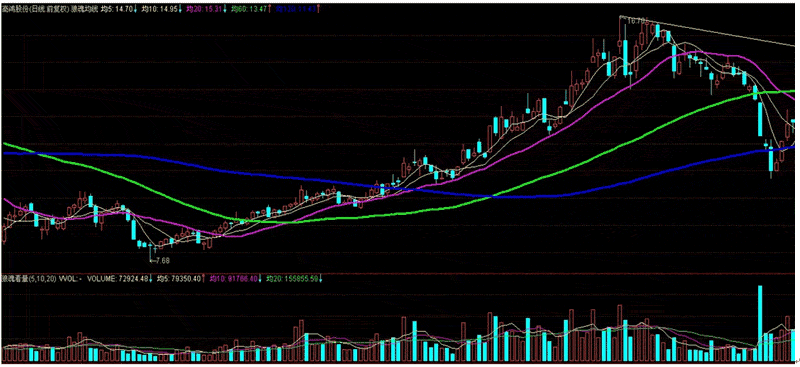Click the down arrow next to 均5: 14.70

click(135, 9)
